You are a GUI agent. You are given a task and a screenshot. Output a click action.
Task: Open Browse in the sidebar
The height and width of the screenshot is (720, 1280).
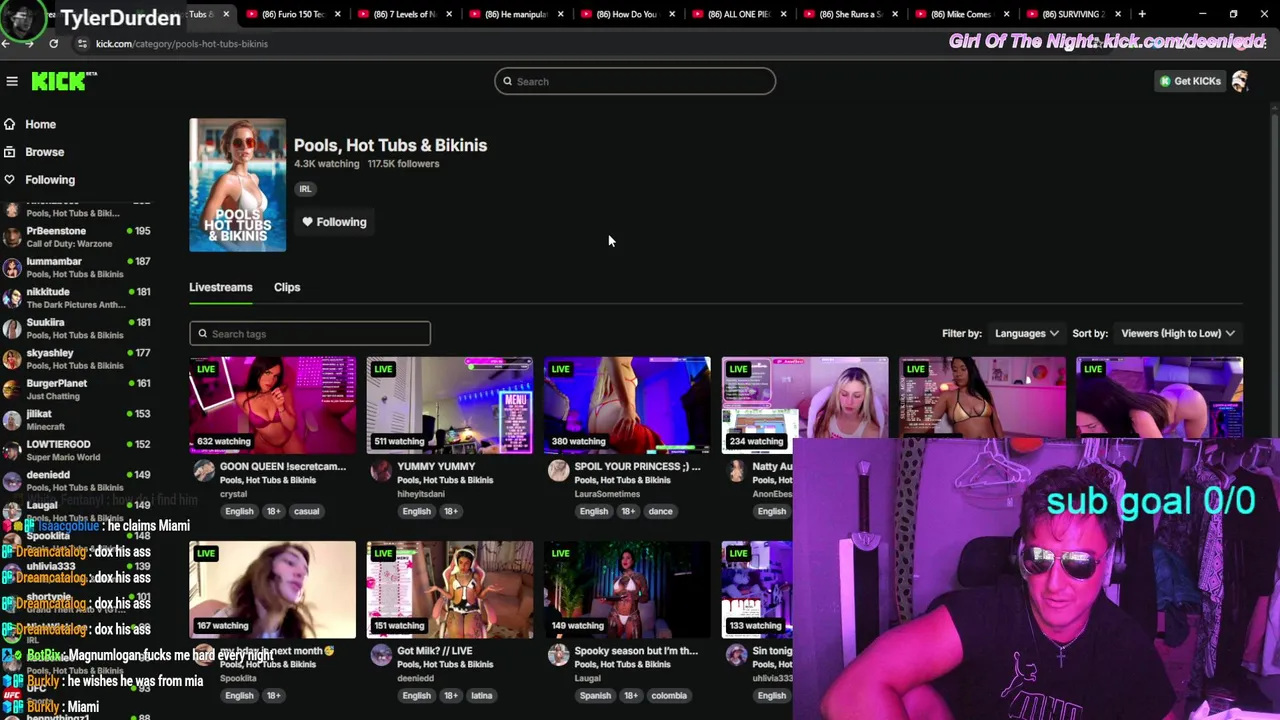[x=44, y=152]
